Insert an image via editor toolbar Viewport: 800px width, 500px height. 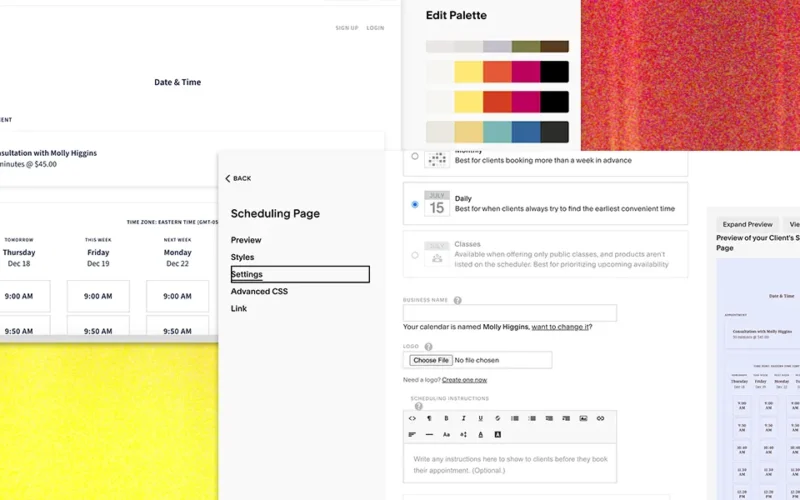click(583, 418)
